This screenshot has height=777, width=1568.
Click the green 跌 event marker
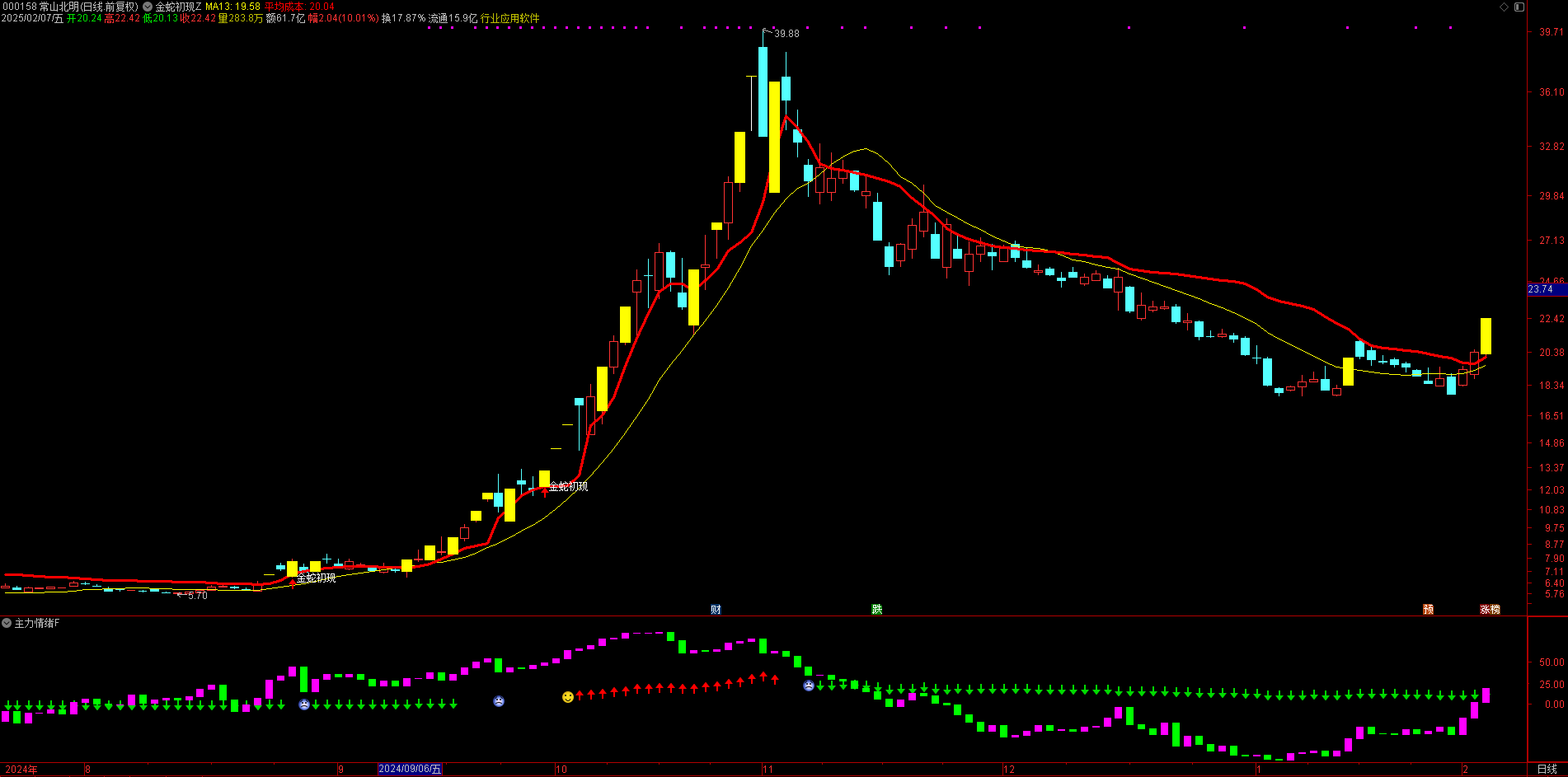tap(877, 610)
